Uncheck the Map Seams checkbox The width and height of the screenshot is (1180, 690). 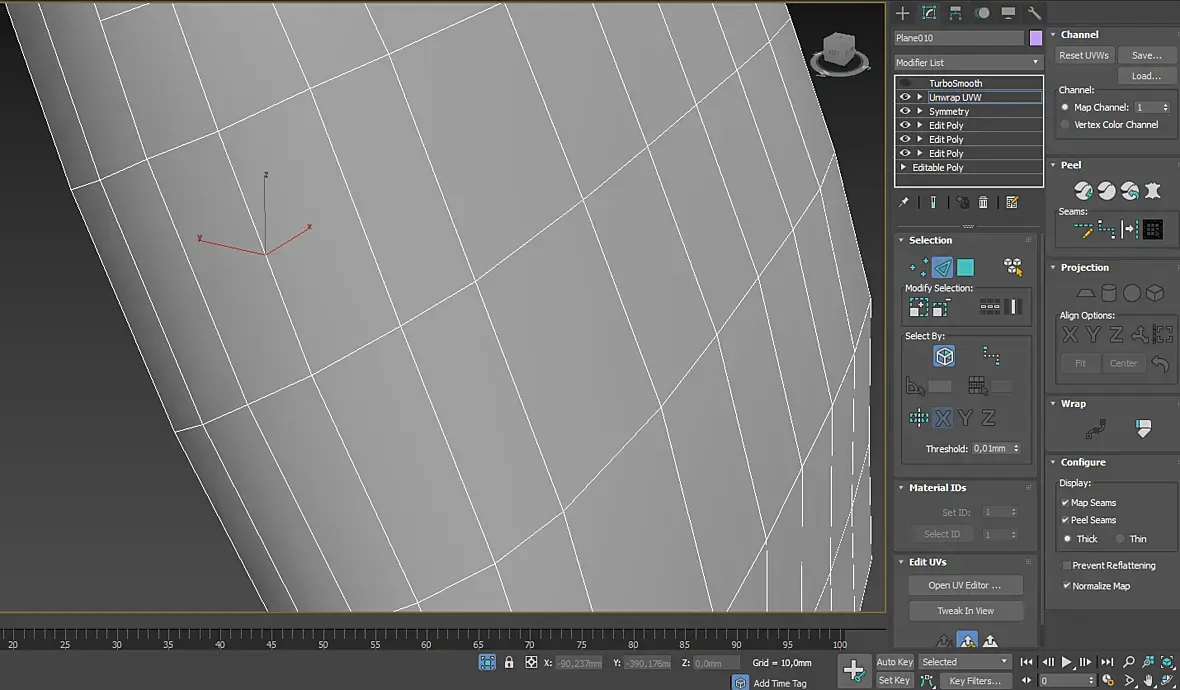pos(1065,503)
